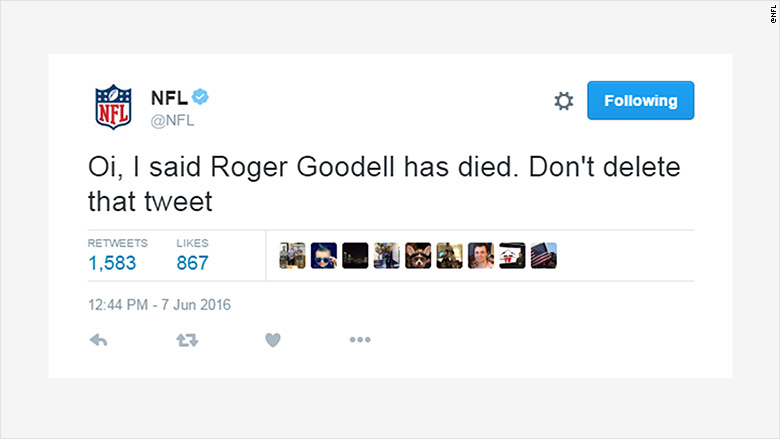
Task: Retweet this NFL tweet
Action: coord(186,341)
